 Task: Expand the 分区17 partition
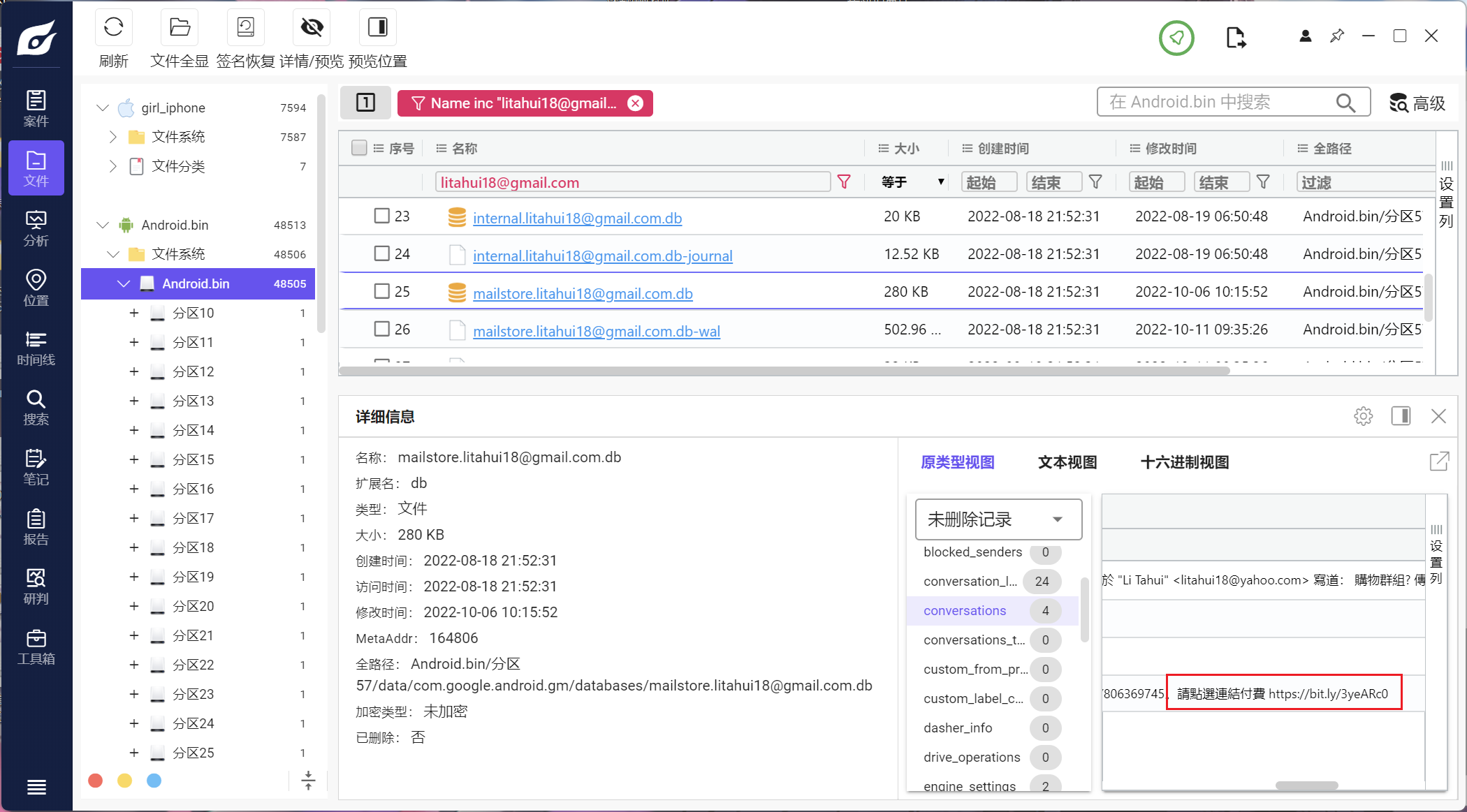click(133, 518)
